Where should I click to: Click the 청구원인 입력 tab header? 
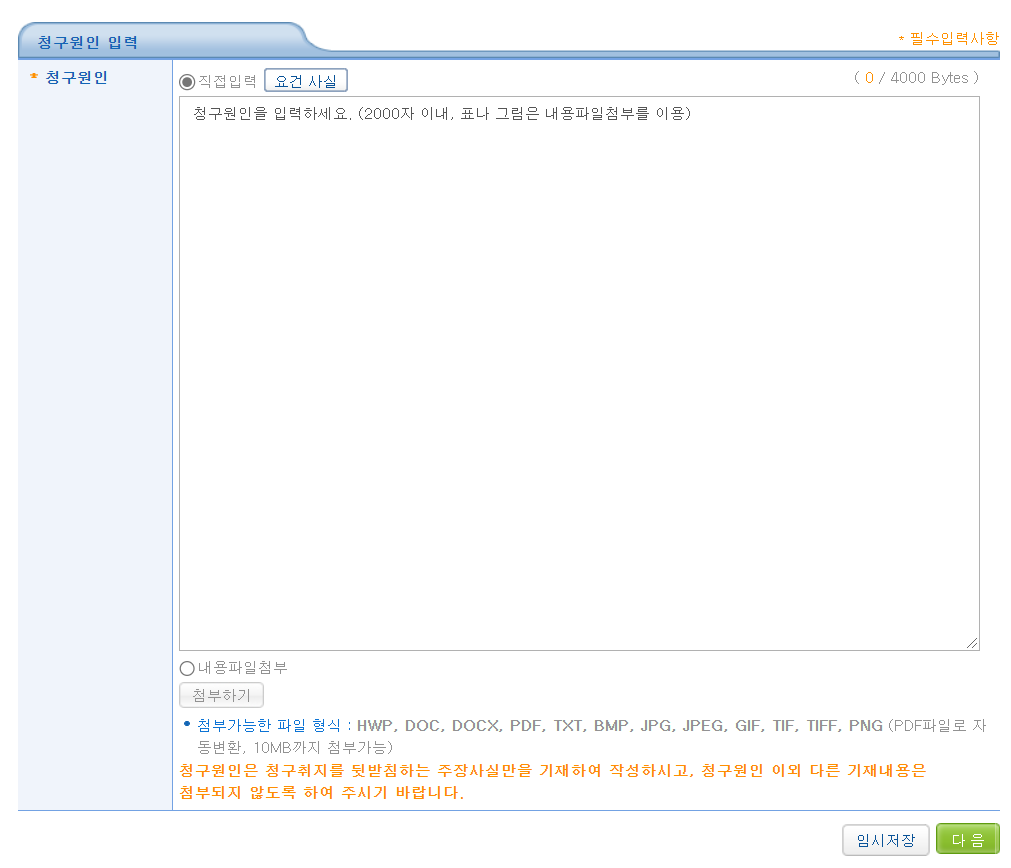pos(88,42)
